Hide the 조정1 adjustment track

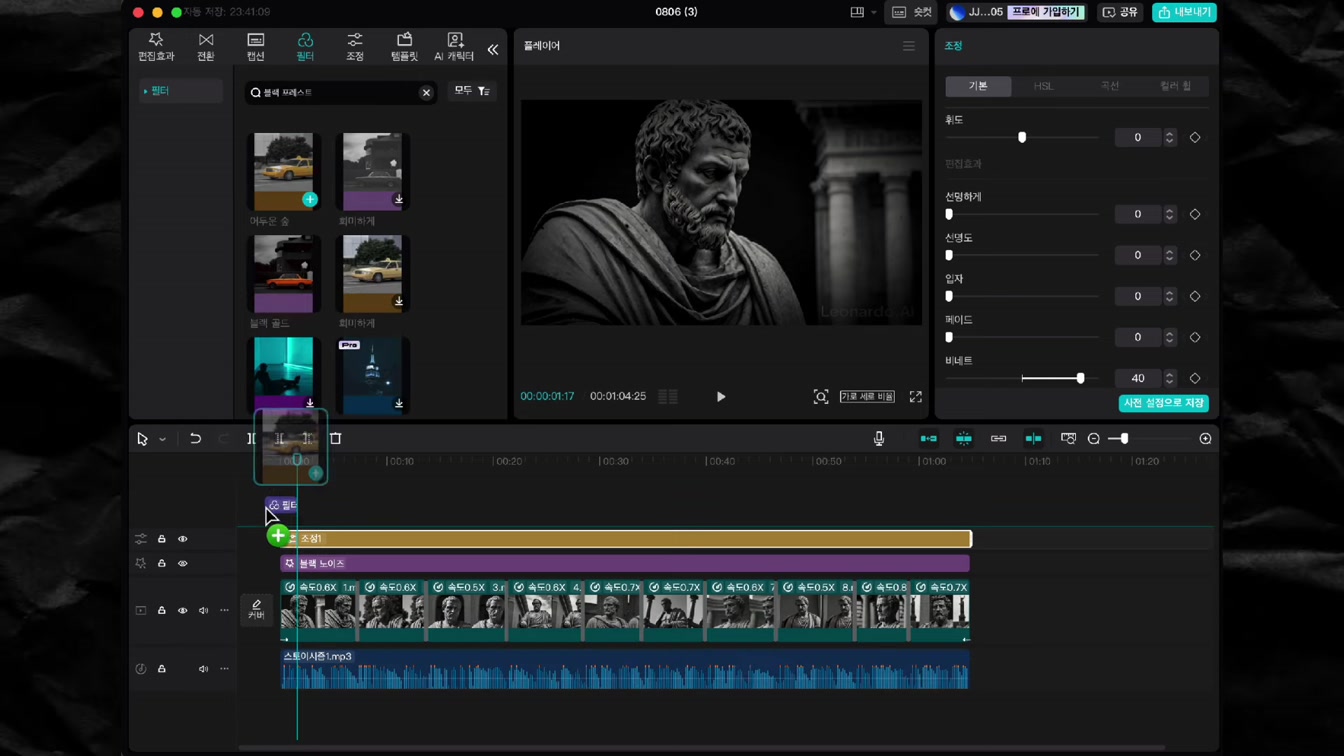183,539
